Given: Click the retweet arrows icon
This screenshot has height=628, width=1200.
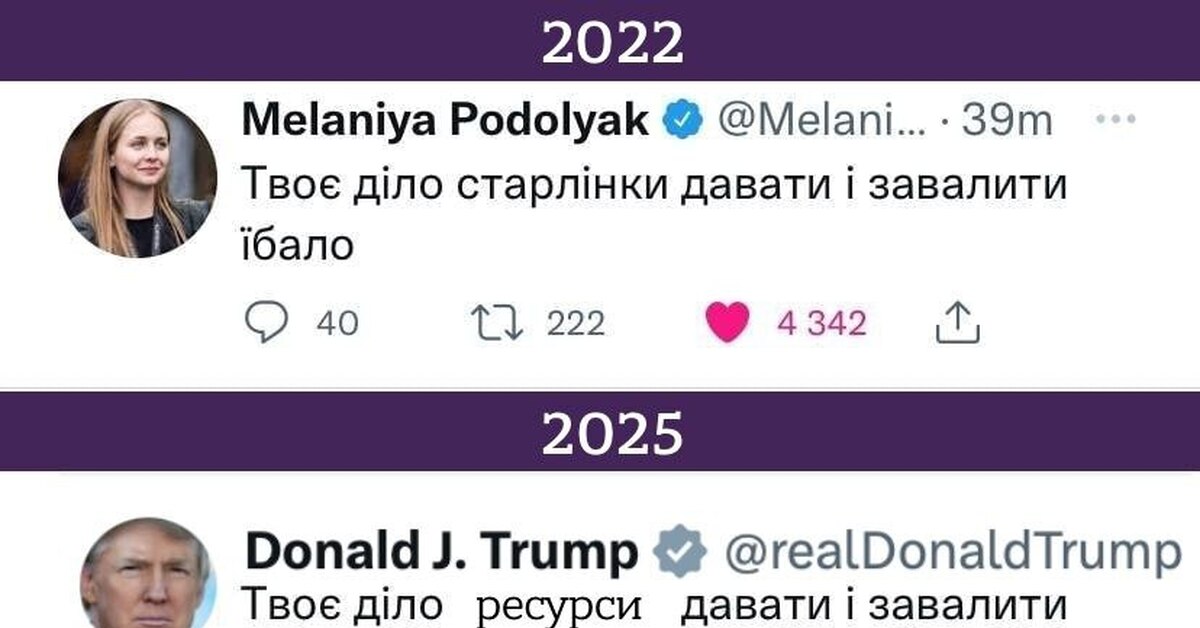Looking at the screenshot, I should (497, 322).
